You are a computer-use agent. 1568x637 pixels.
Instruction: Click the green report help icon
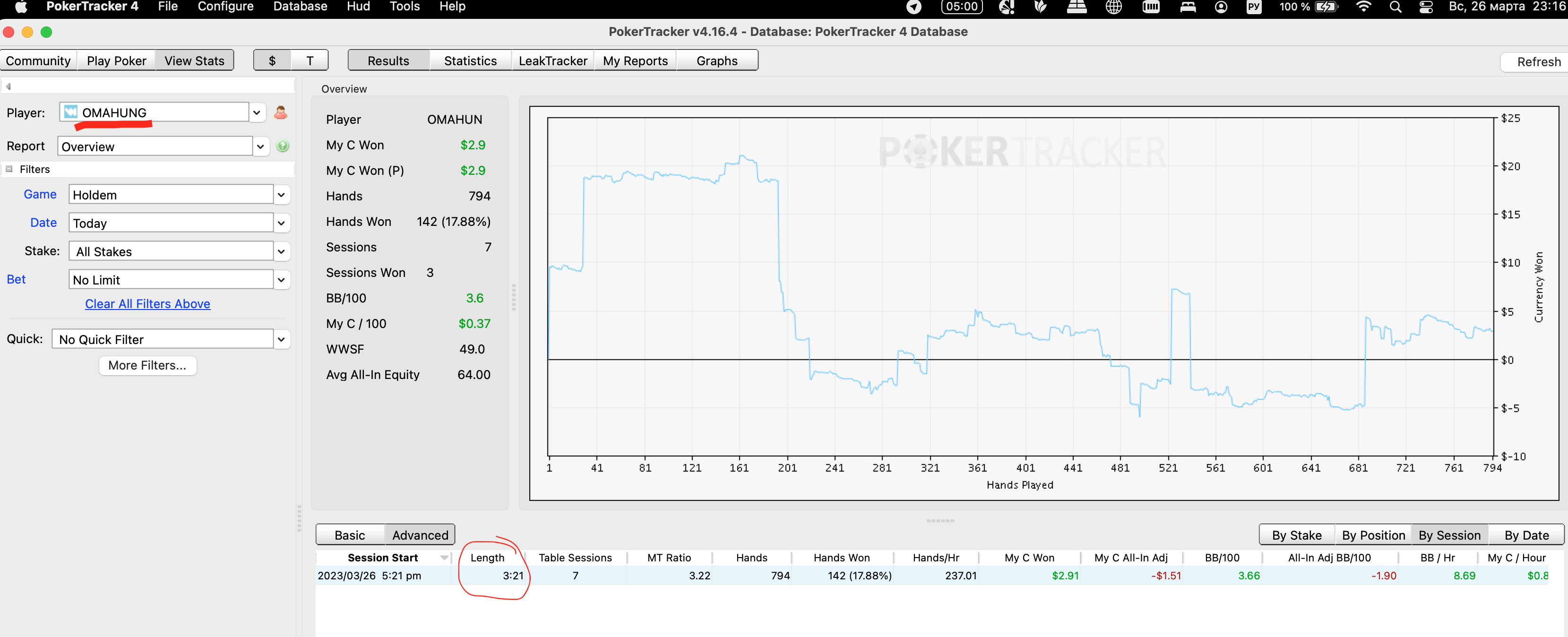283,146
